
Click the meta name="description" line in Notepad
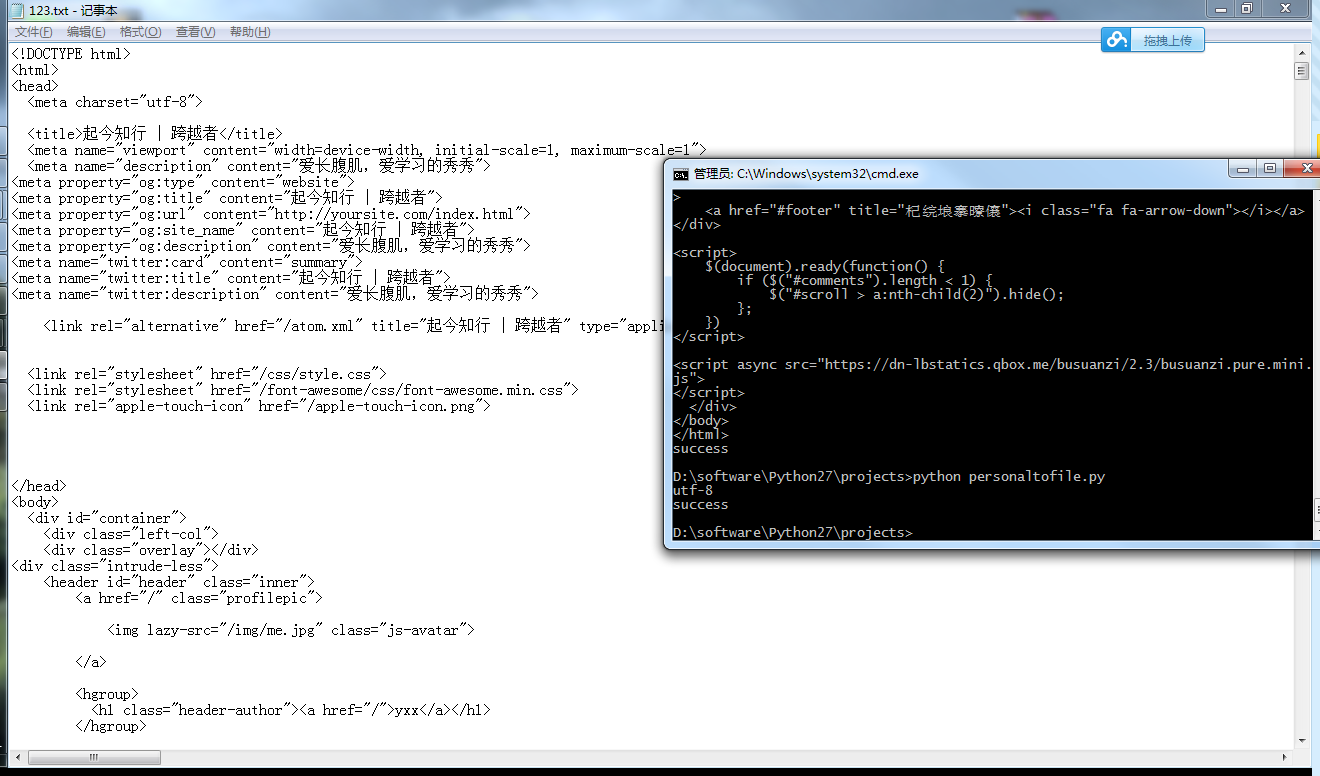pyautogui.click(x=259, y=166)
